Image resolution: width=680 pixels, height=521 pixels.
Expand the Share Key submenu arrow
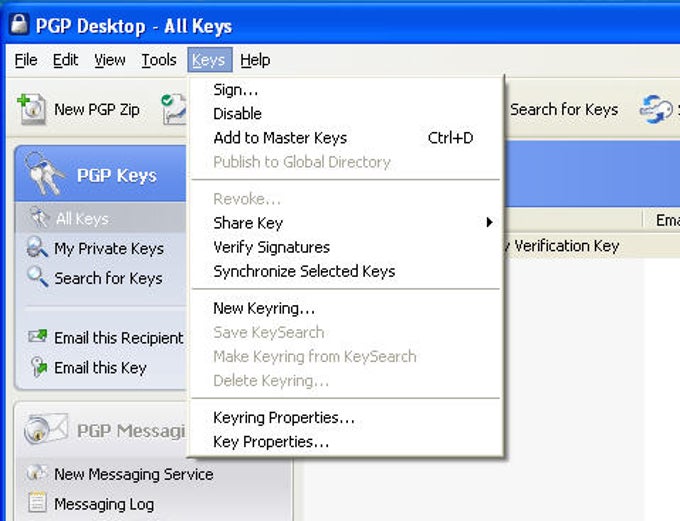(x=489, y=223)
